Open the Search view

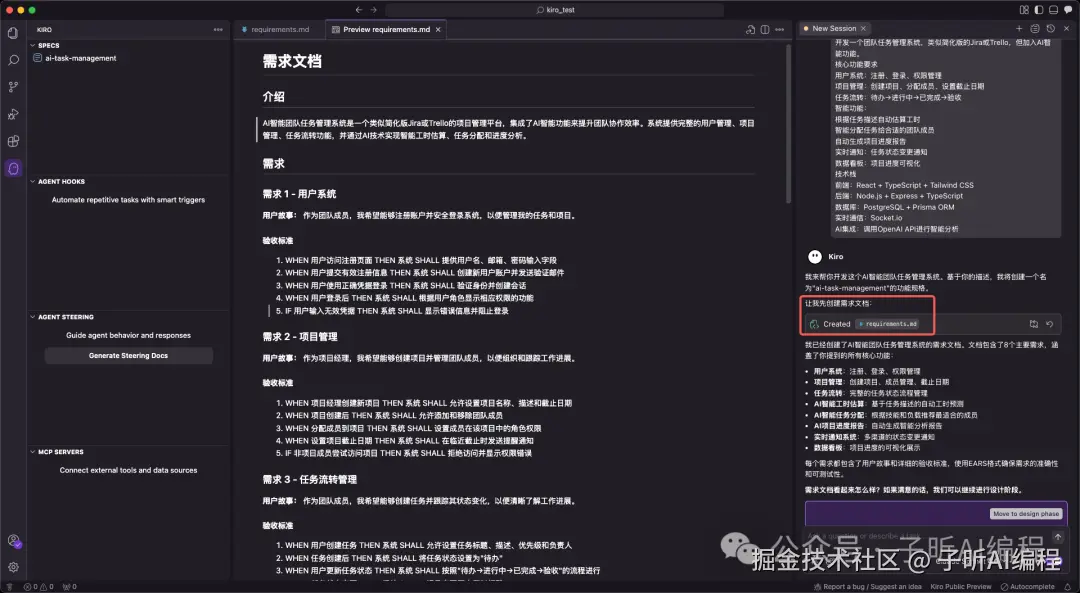coord(13,60)
